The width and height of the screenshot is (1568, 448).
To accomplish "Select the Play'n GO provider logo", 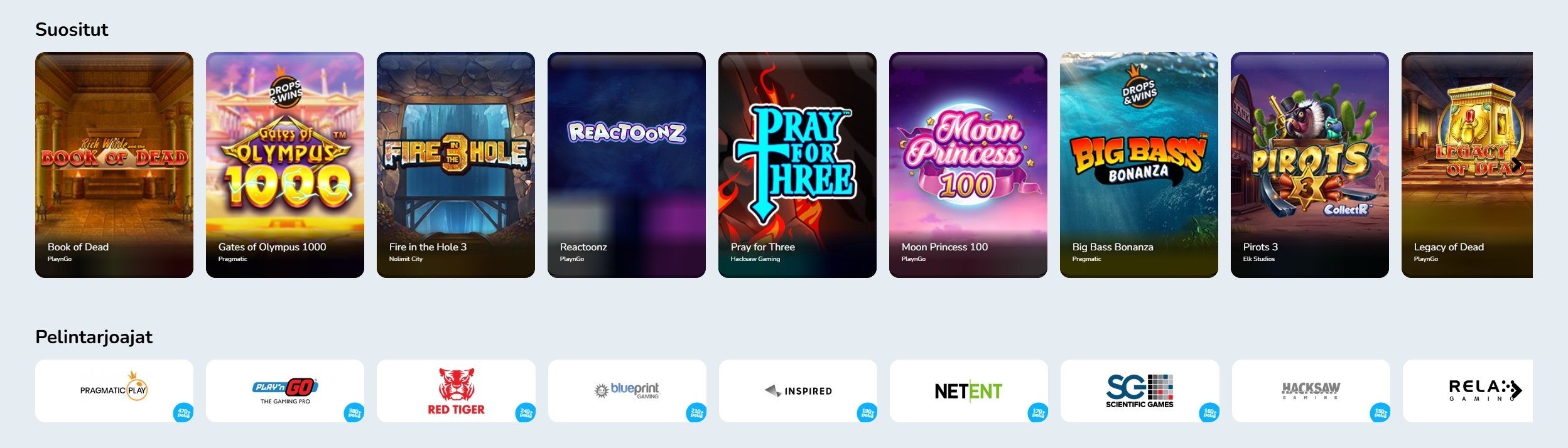I will coord(285,390).
